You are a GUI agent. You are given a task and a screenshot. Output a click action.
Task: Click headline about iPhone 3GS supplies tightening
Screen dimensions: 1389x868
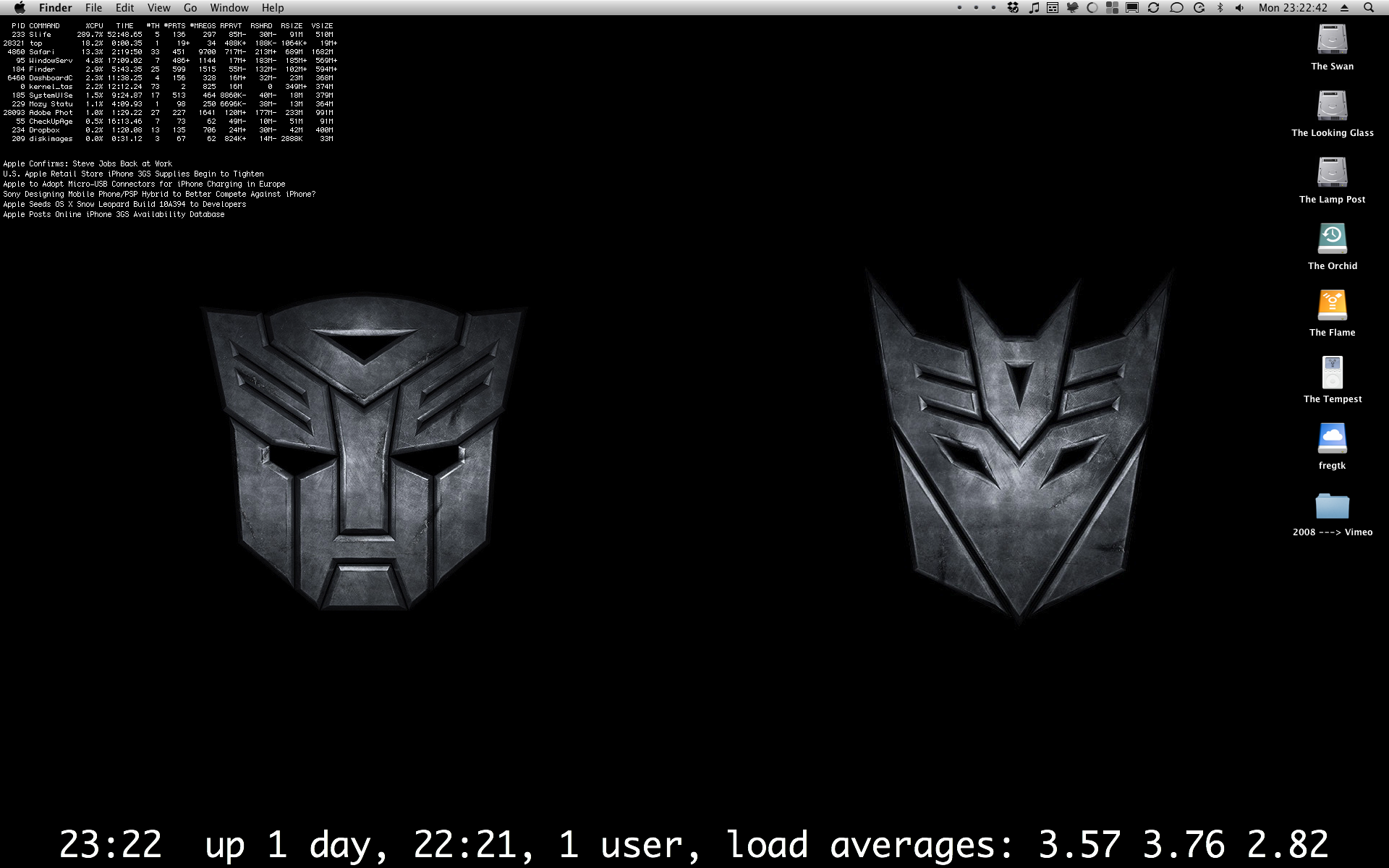click(133, 174)
